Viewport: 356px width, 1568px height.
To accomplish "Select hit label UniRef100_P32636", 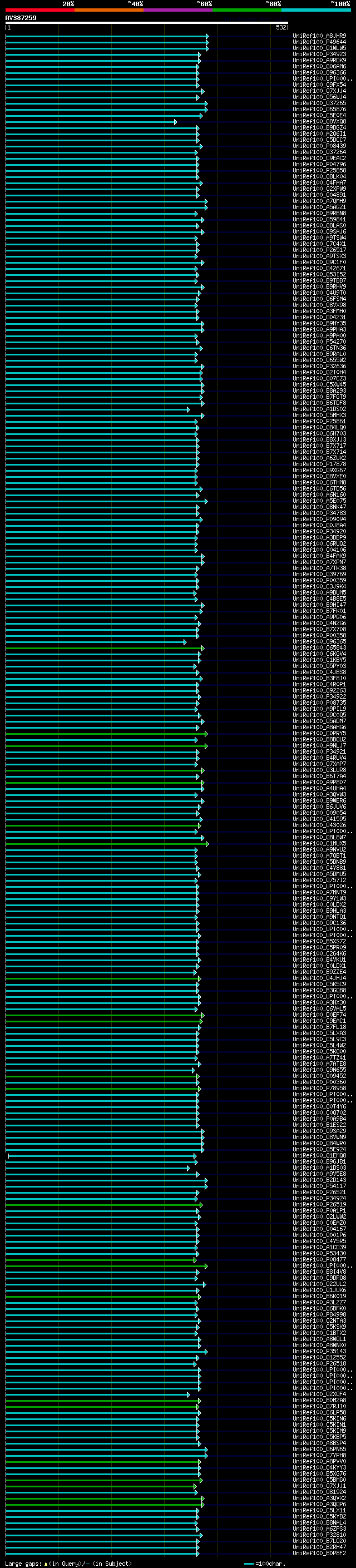I will (x=319, y=367).
